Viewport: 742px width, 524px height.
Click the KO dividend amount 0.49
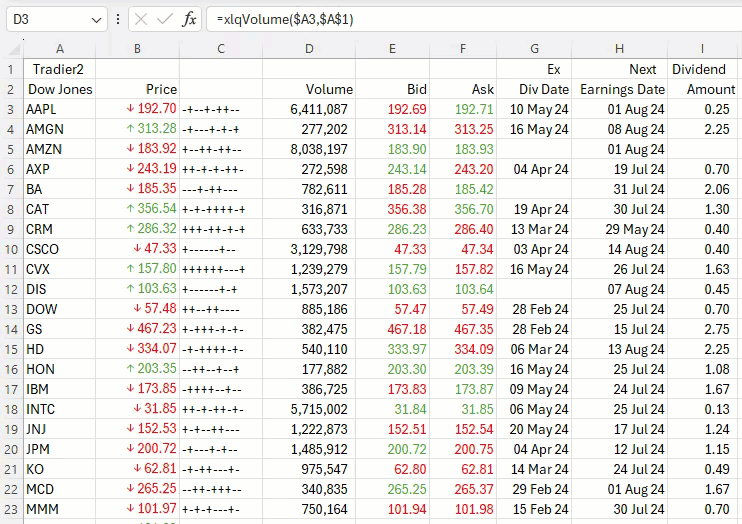coord(702,469)
